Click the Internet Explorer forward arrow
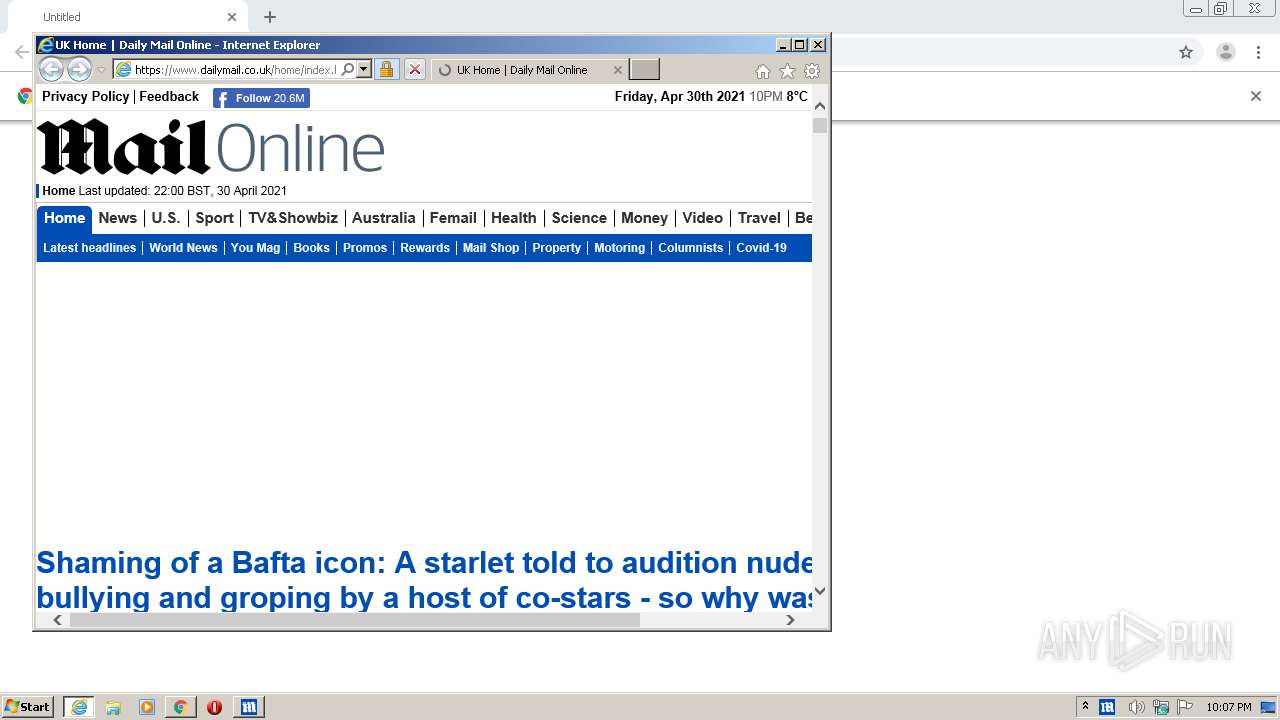Viewport: 1280px width, 720px height. [x=79, y=69]
